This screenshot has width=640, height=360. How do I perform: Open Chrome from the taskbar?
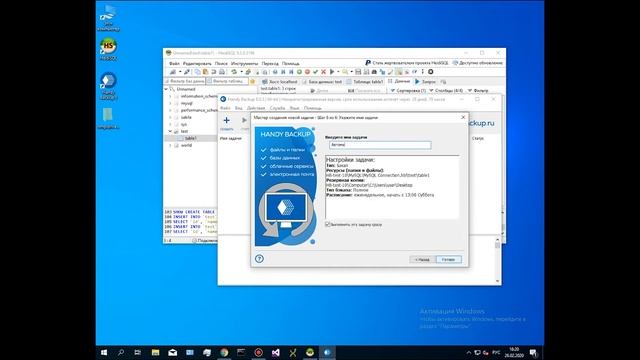224,353
